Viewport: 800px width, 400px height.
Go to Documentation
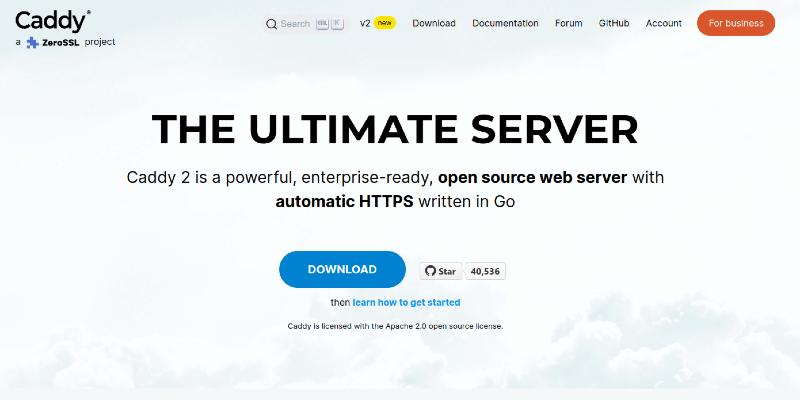click(x=505, y=23)
